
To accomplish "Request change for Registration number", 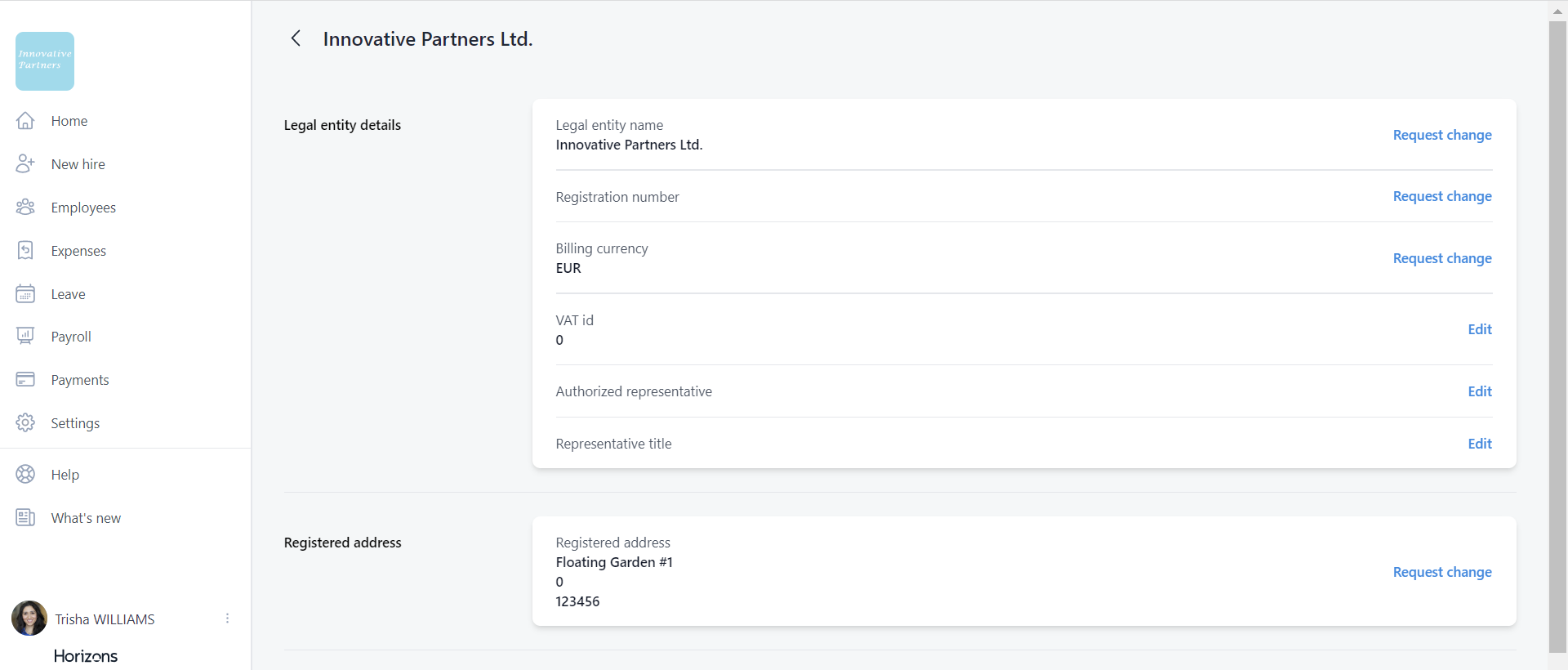I will 1441,196.
